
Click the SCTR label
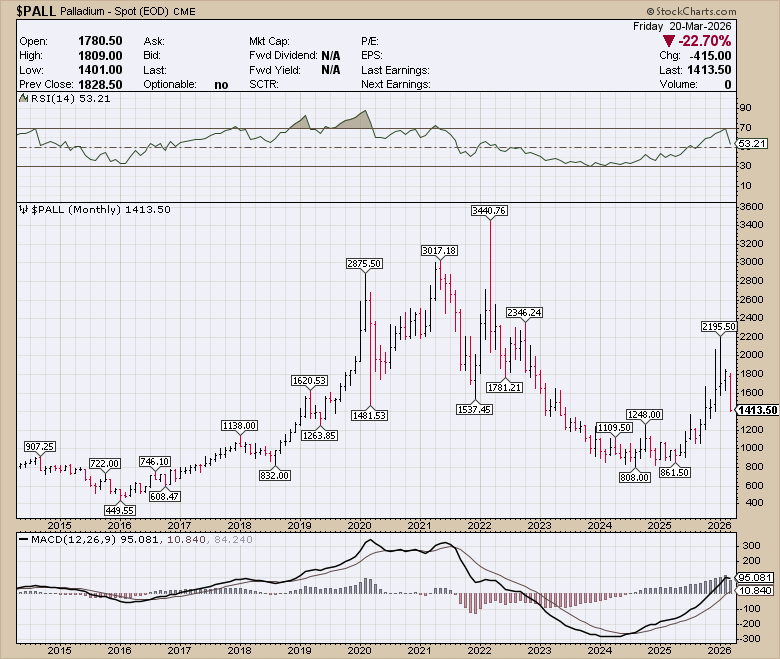click(264, 84)
